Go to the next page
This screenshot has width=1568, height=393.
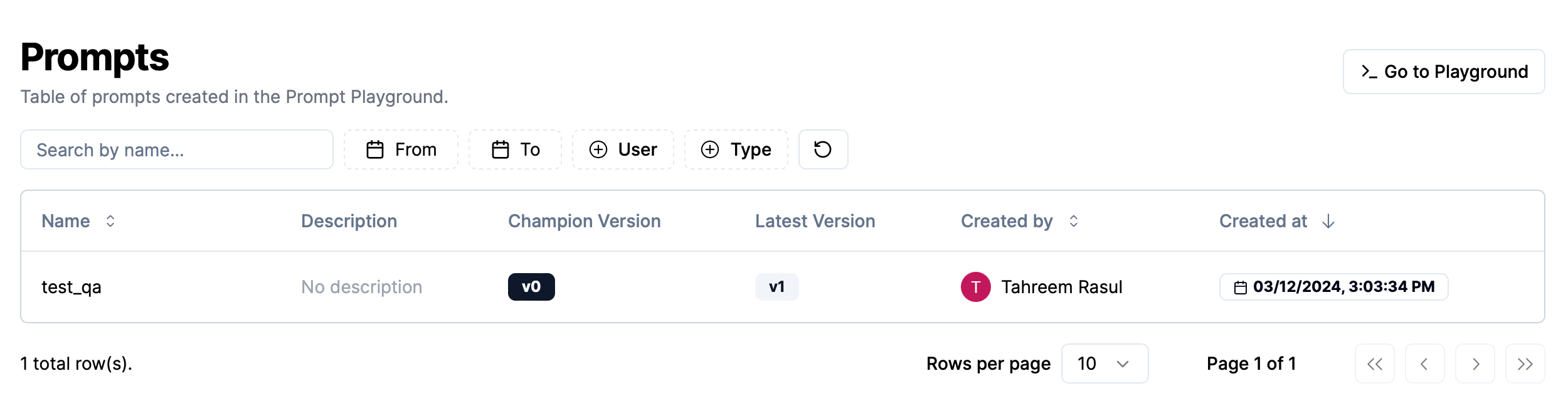point(1475,364)
